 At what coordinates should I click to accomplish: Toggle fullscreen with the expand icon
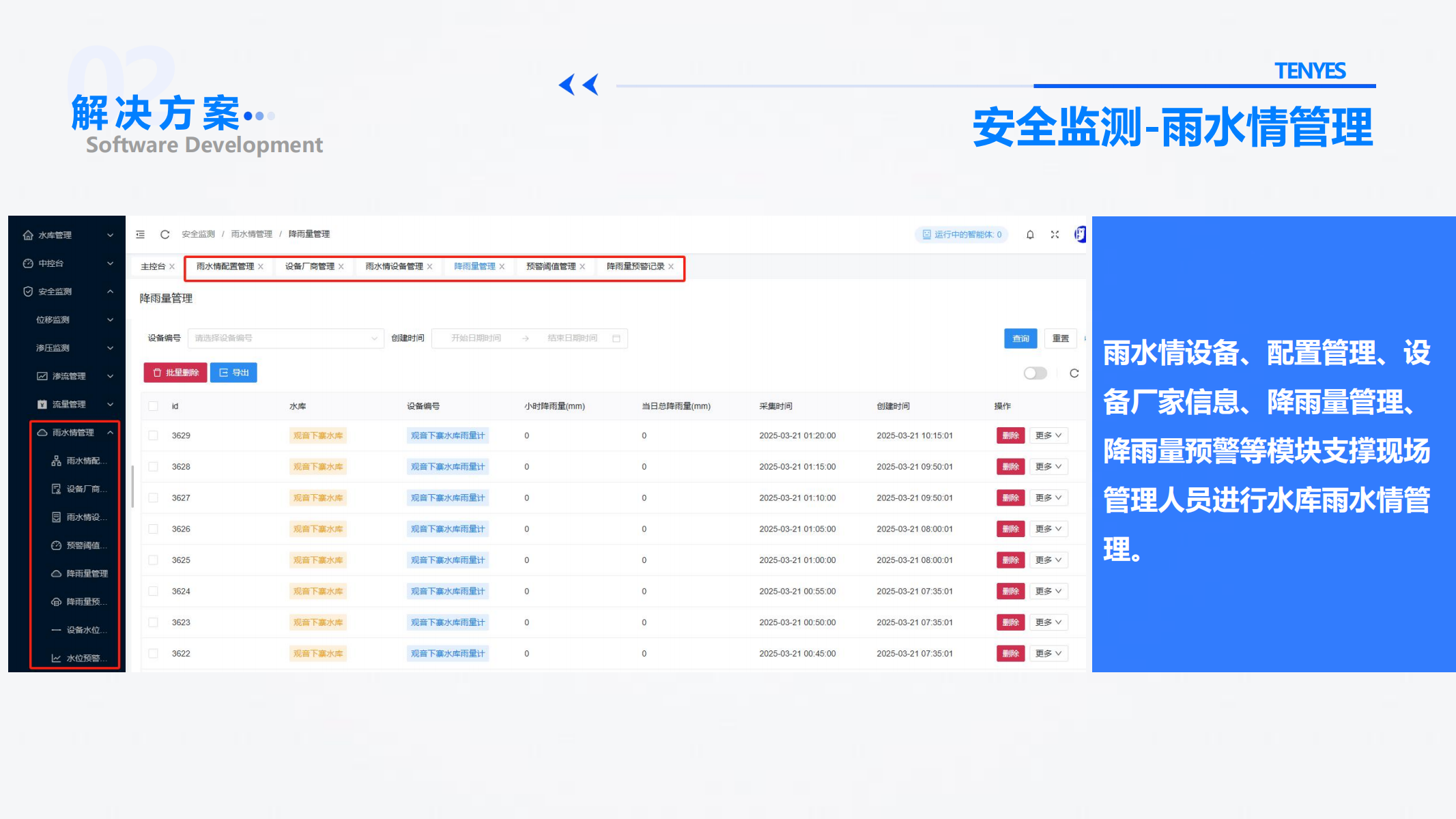(1055, 235)
